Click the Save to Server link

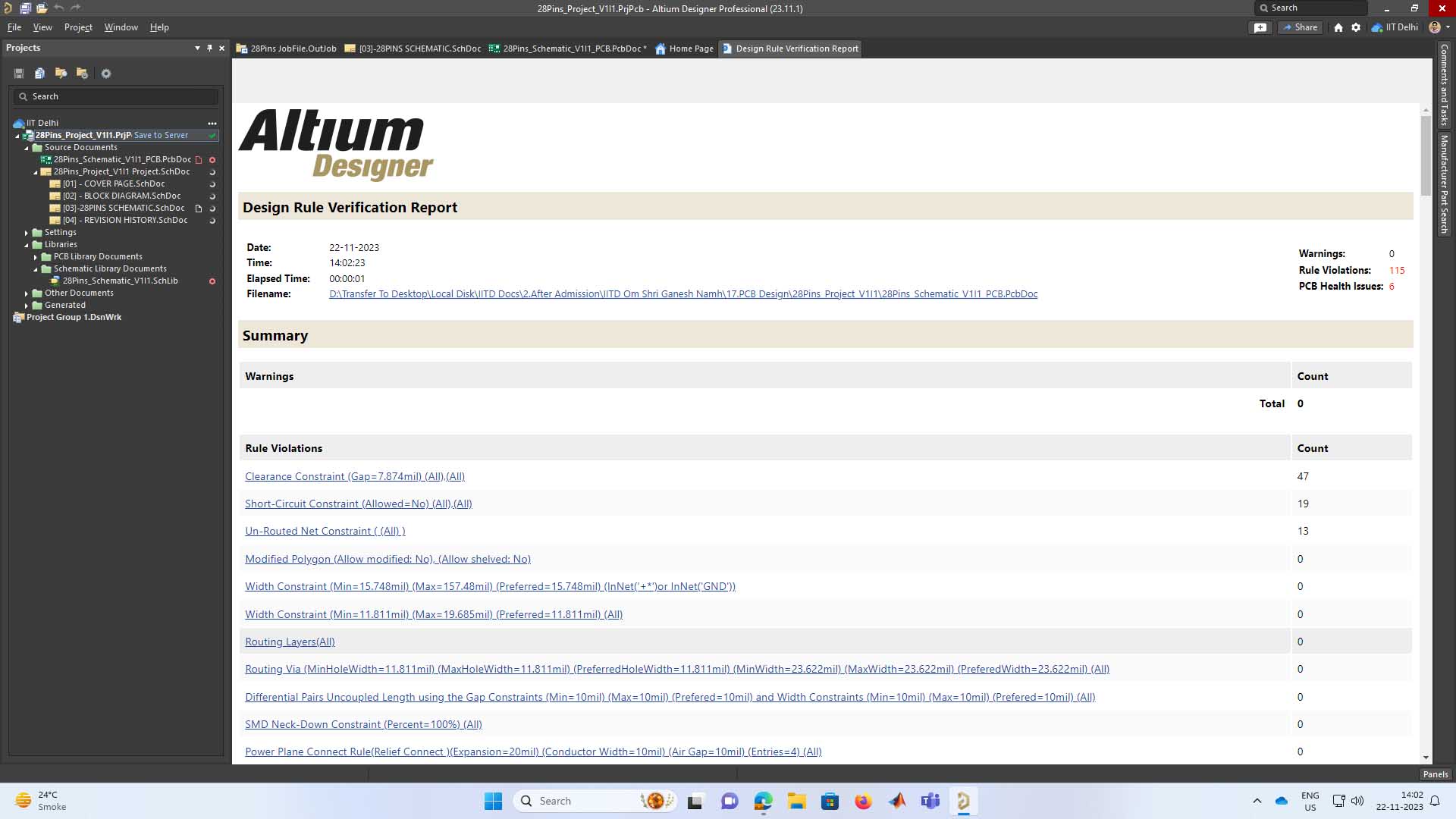coord(161,135)
